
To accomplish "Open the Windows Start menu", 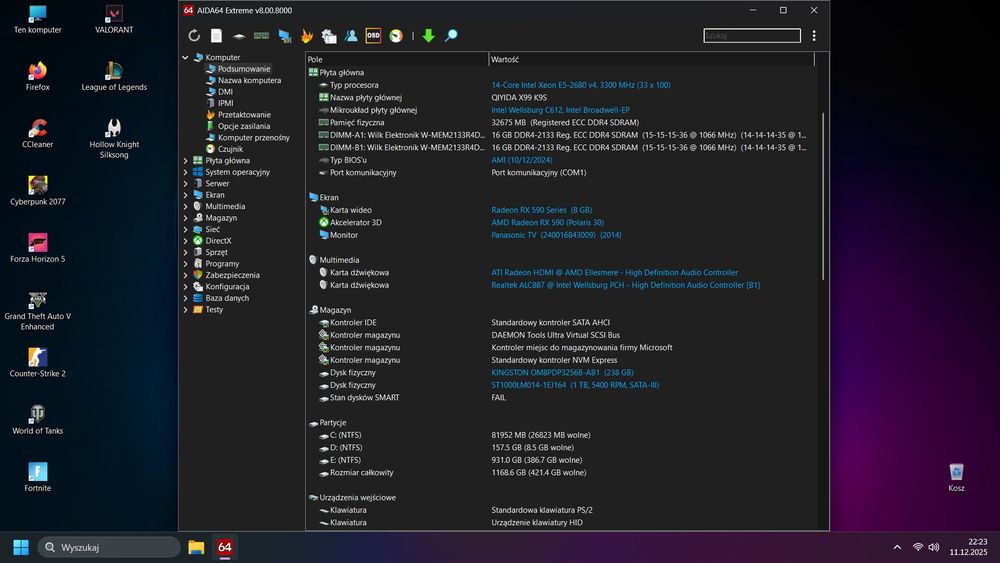I will click(20, 547).
